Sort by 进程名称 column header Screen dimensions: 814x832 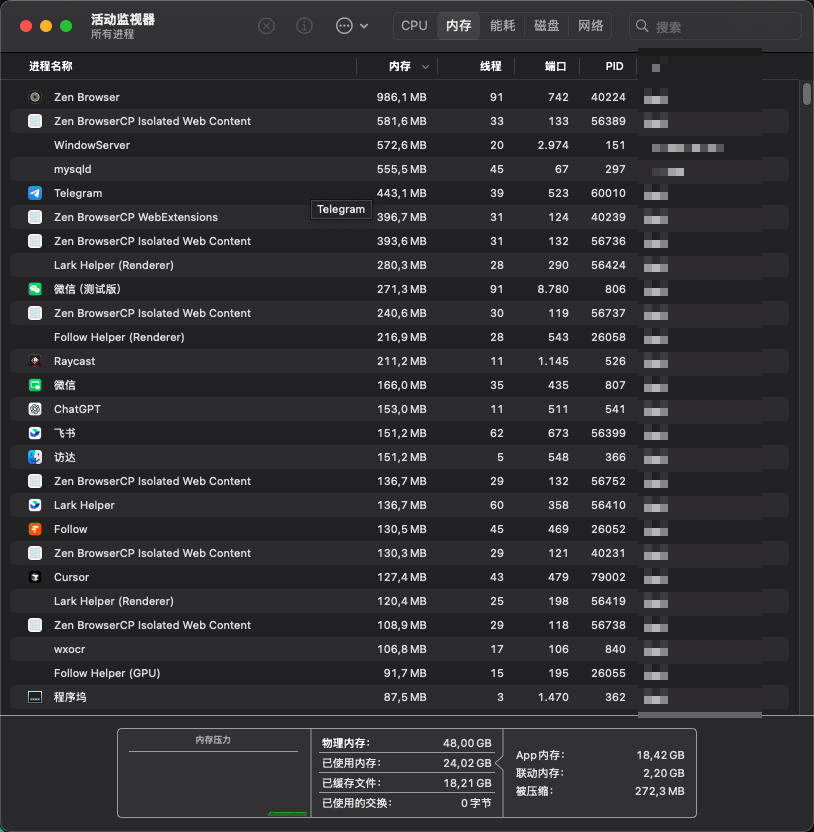point(50,66)
